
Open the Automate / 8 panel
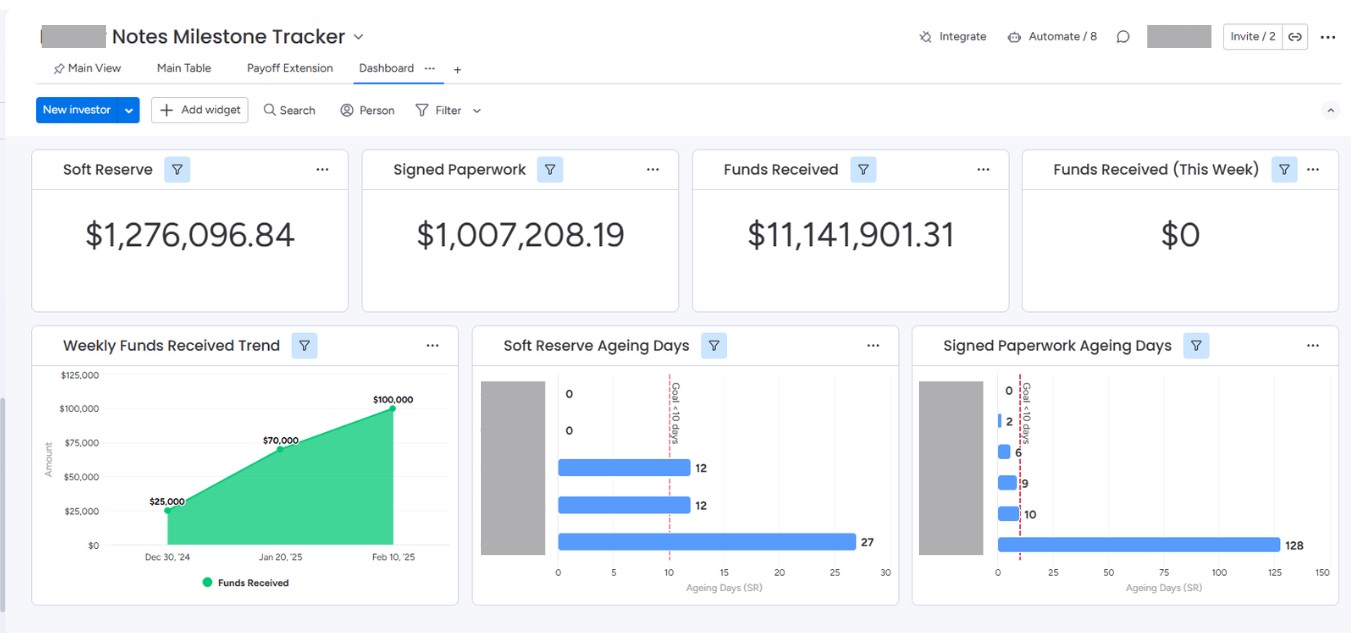[x=1051, y=37]
